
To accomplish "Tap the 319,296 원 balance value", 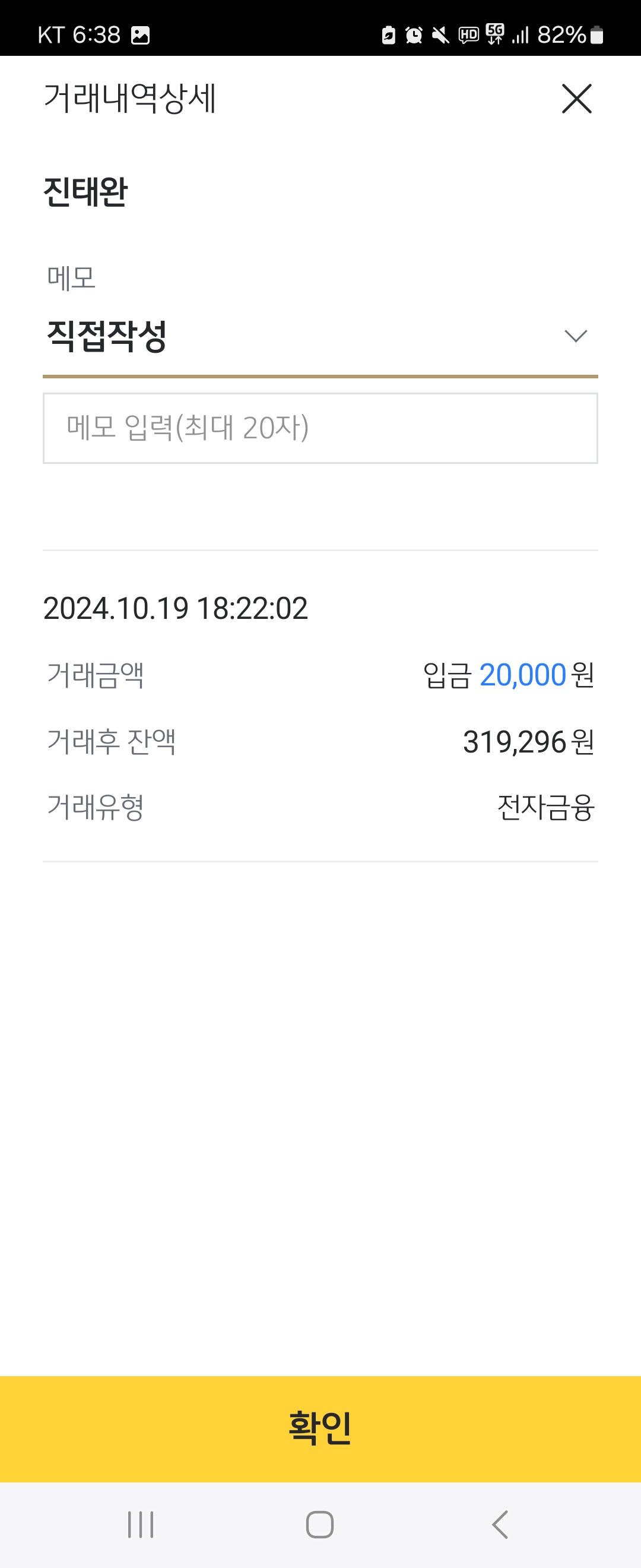I will [x=528, y=742].
